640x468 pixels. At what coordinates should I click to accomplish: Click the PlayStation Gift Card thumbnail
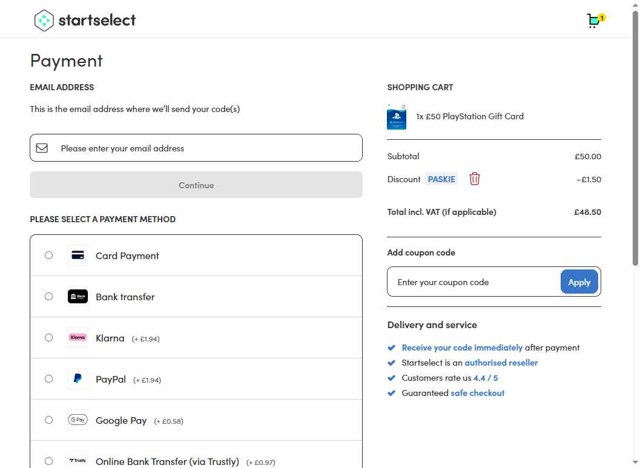396,117
